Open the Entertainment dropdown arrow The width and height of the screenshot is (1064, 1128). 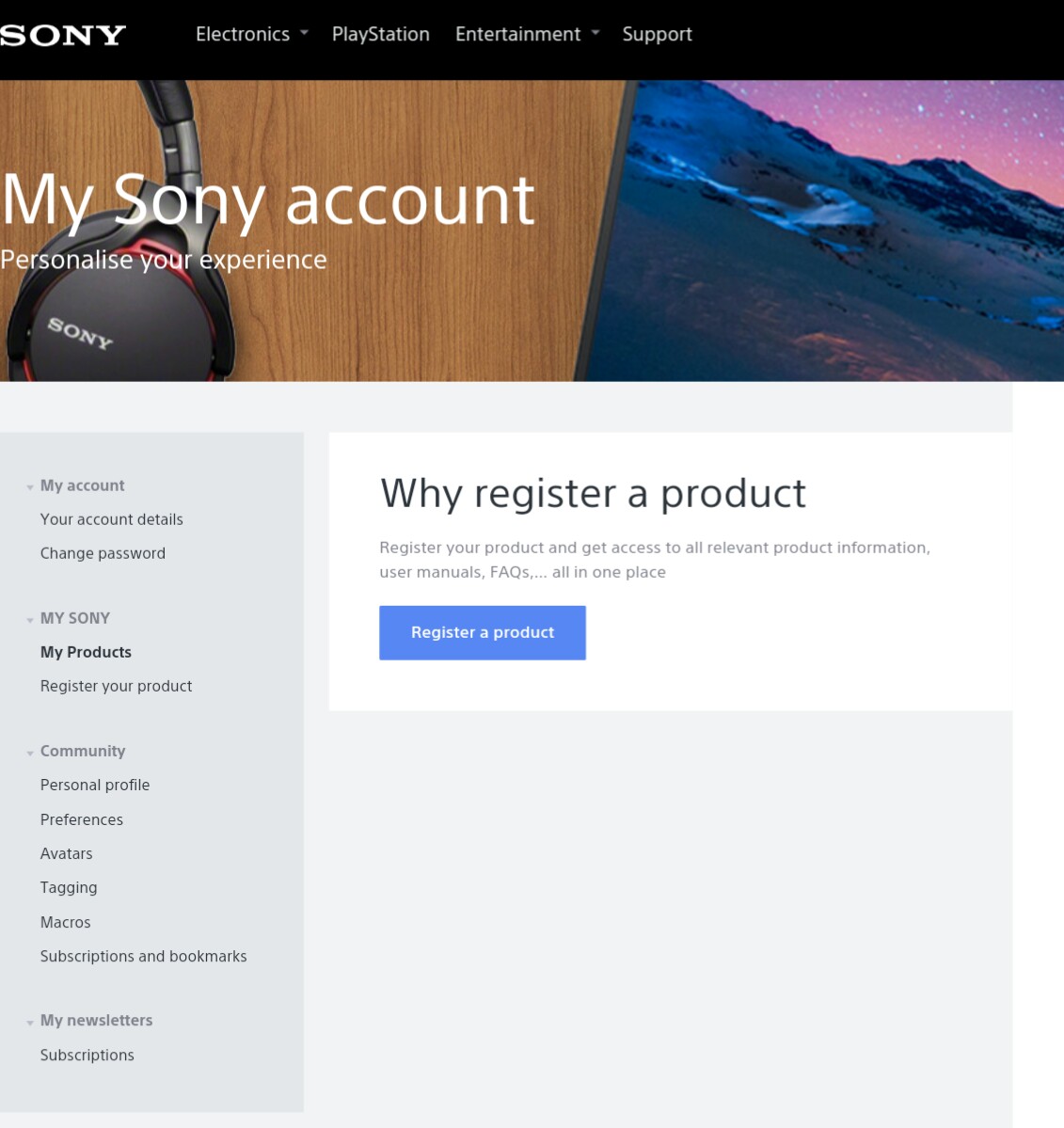[x=595, y=33]
